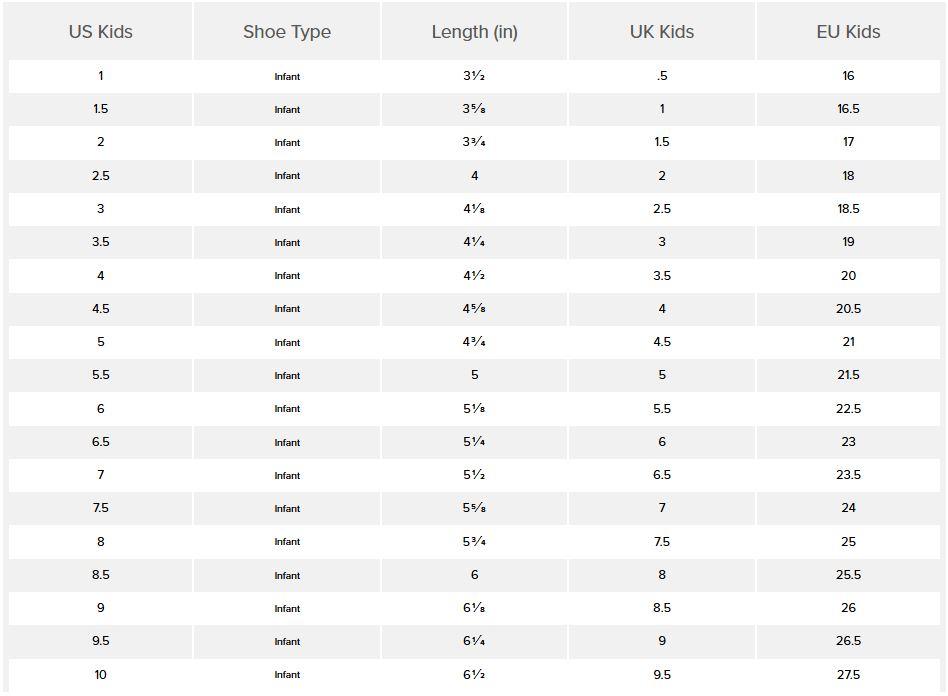Select the length 3½ inches cell
The image size is (948, 696).
coord(474,76)
